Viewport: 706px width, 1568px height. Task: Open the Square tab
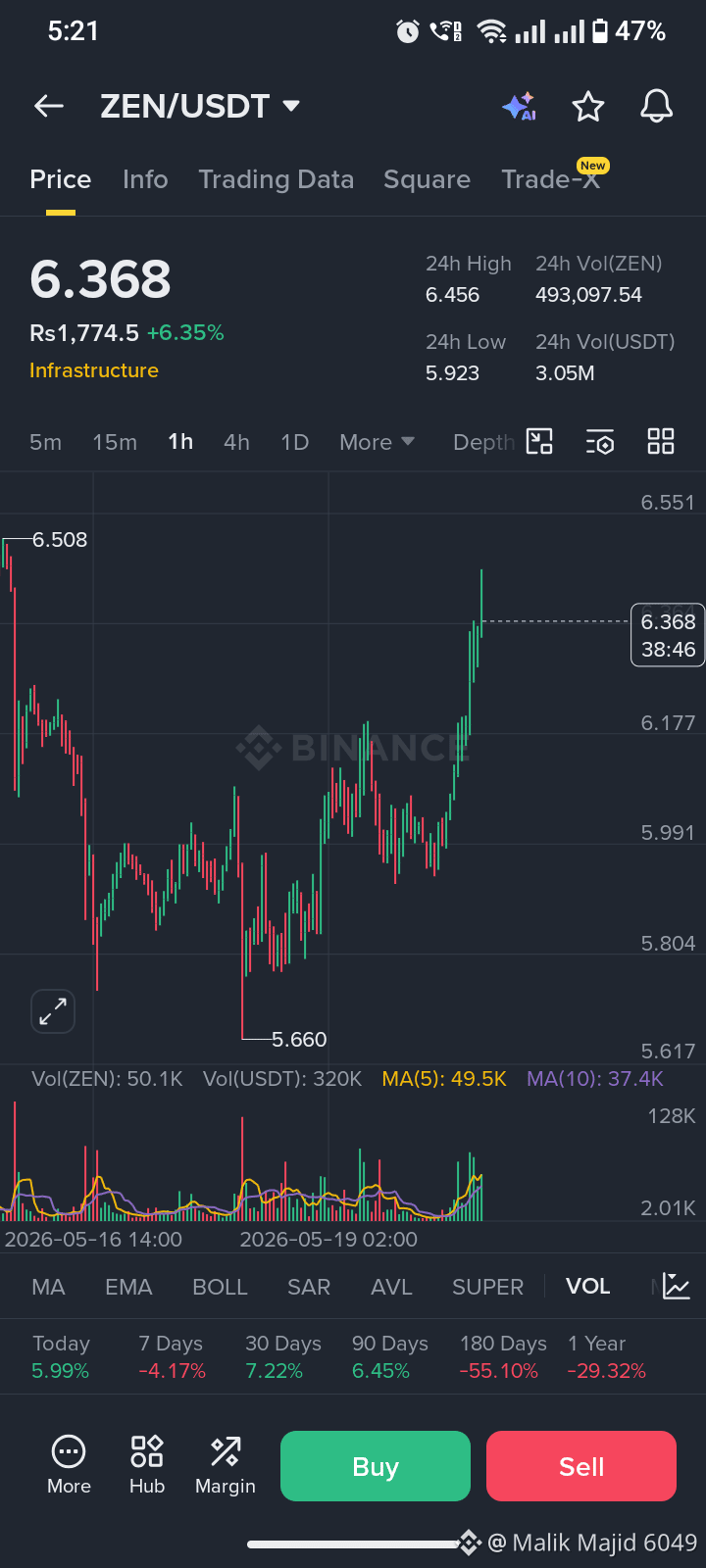[427, 179]
